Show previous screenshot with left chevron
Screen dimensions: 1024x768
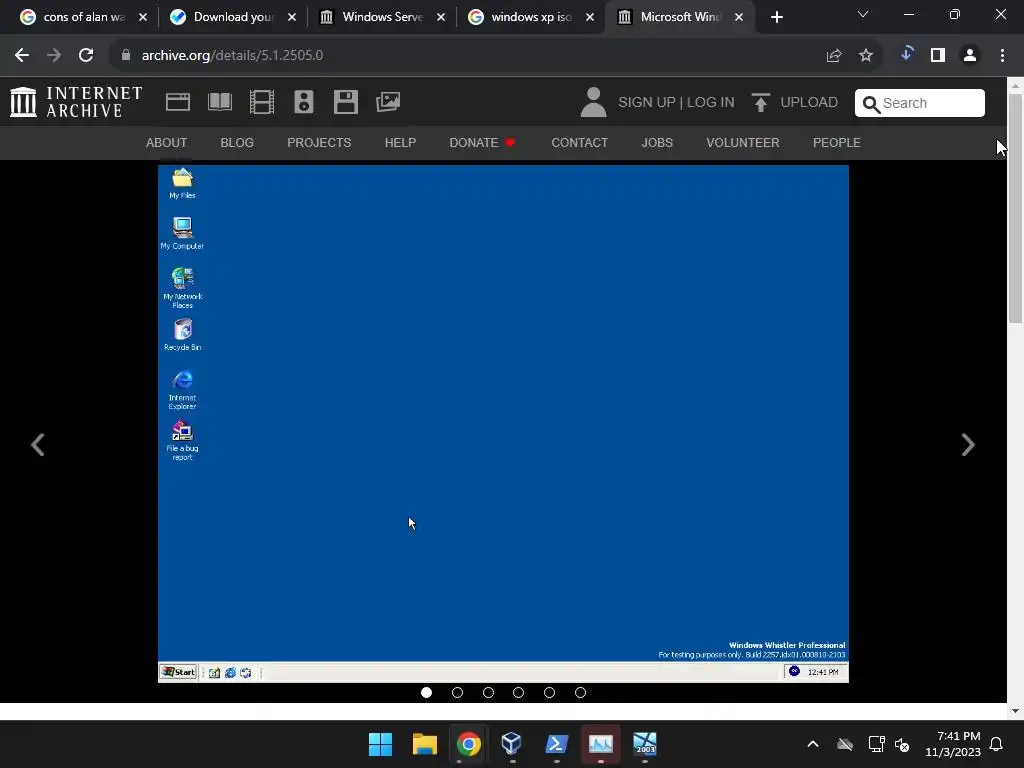[38, 445]
